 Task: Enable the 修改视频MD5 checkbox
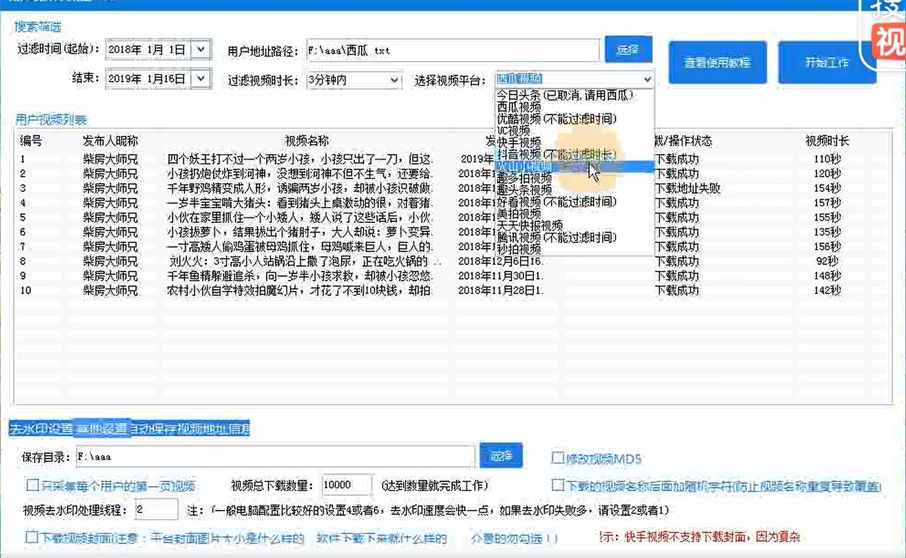[559, 459]
